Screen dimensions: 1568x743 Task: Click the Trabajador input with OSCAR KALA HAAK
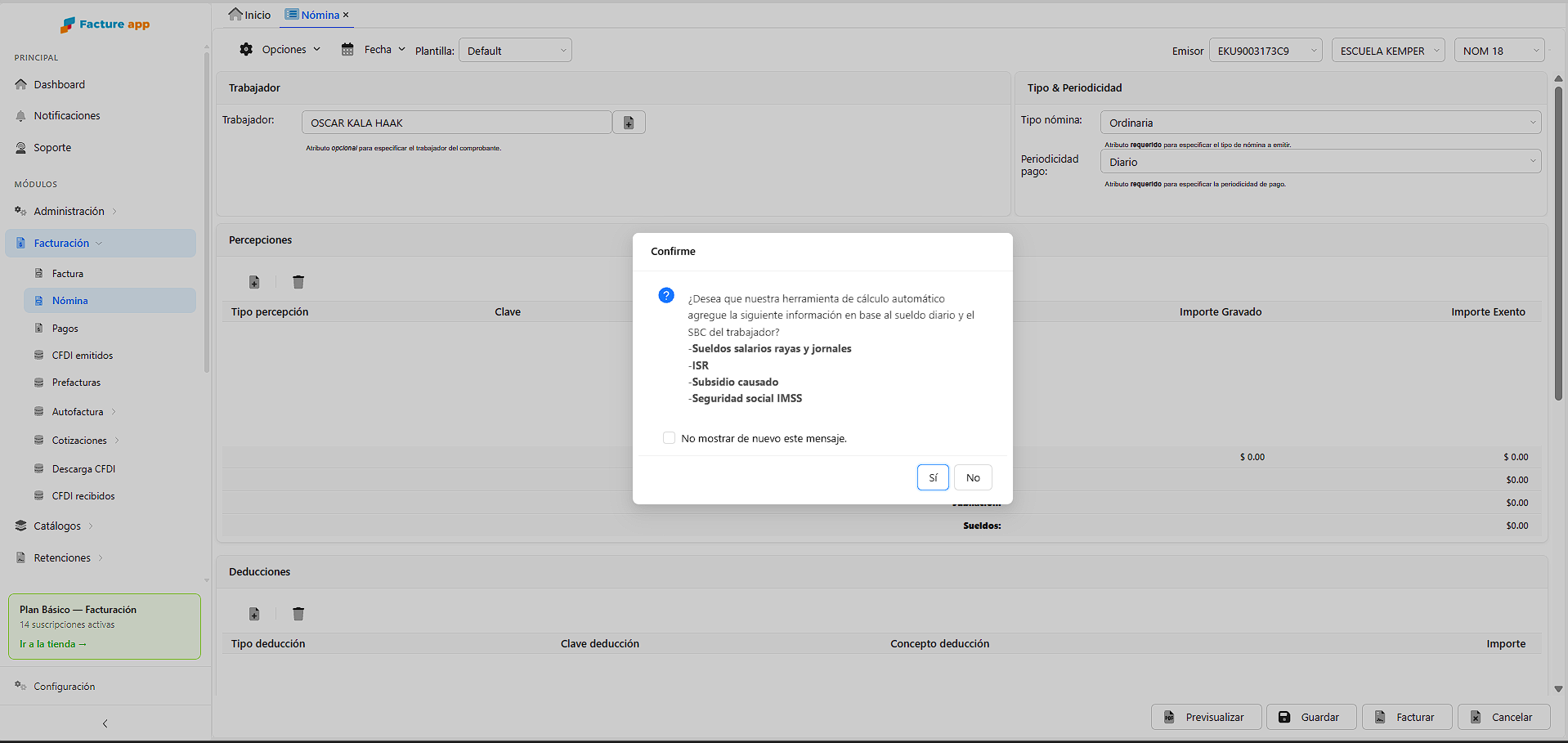(x=457, y=123)
